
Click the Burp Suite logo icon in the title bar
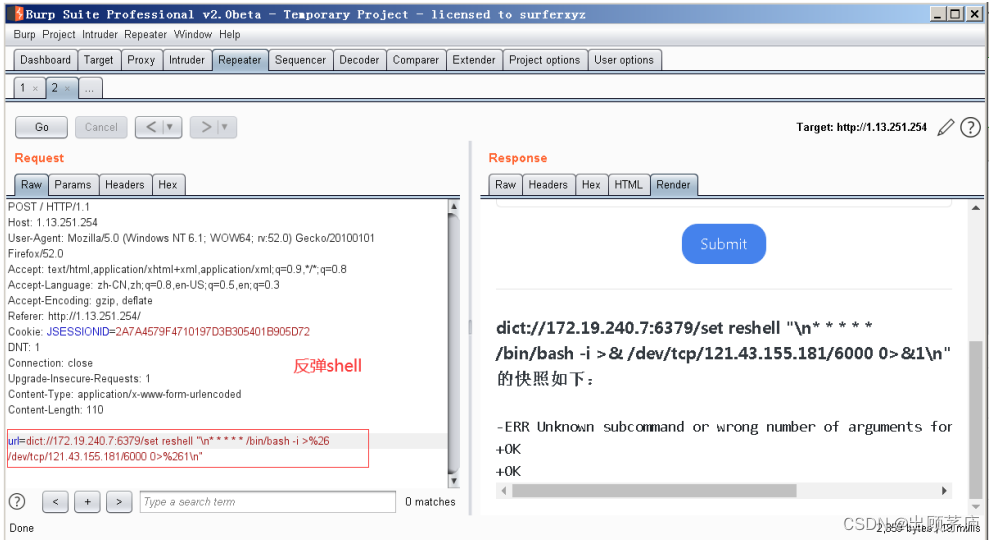18,14
